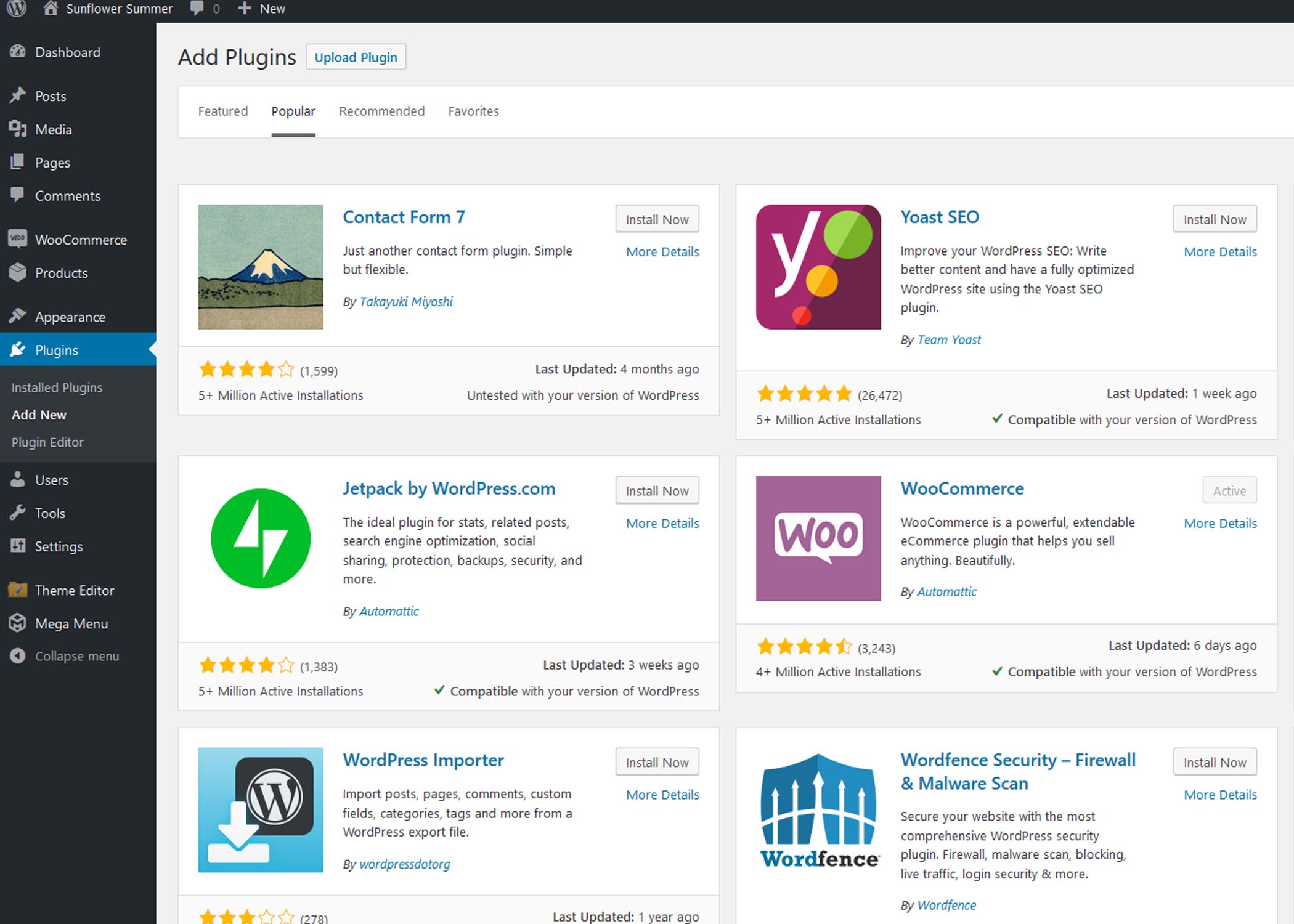Open the WordPress logo menu in admin bar
Screen dimensions: 1294x924
(x=17, y=8)
